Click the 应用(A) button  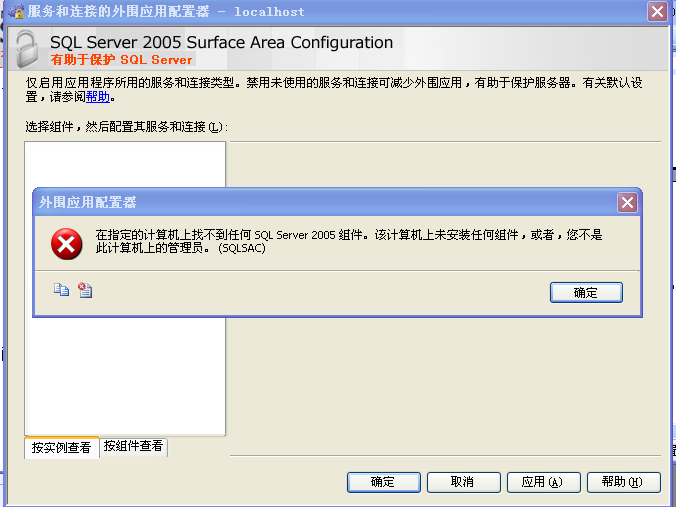click(x=543, y=482)
